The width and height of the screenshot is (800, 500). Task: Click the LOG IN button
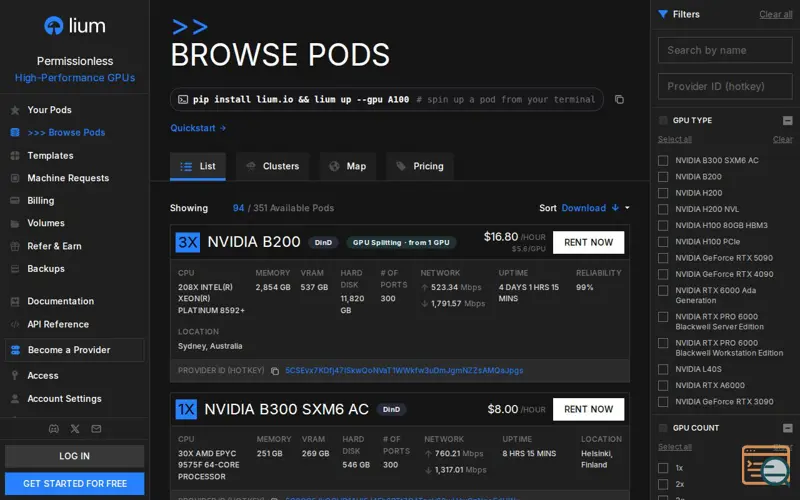tap(74, 456)
